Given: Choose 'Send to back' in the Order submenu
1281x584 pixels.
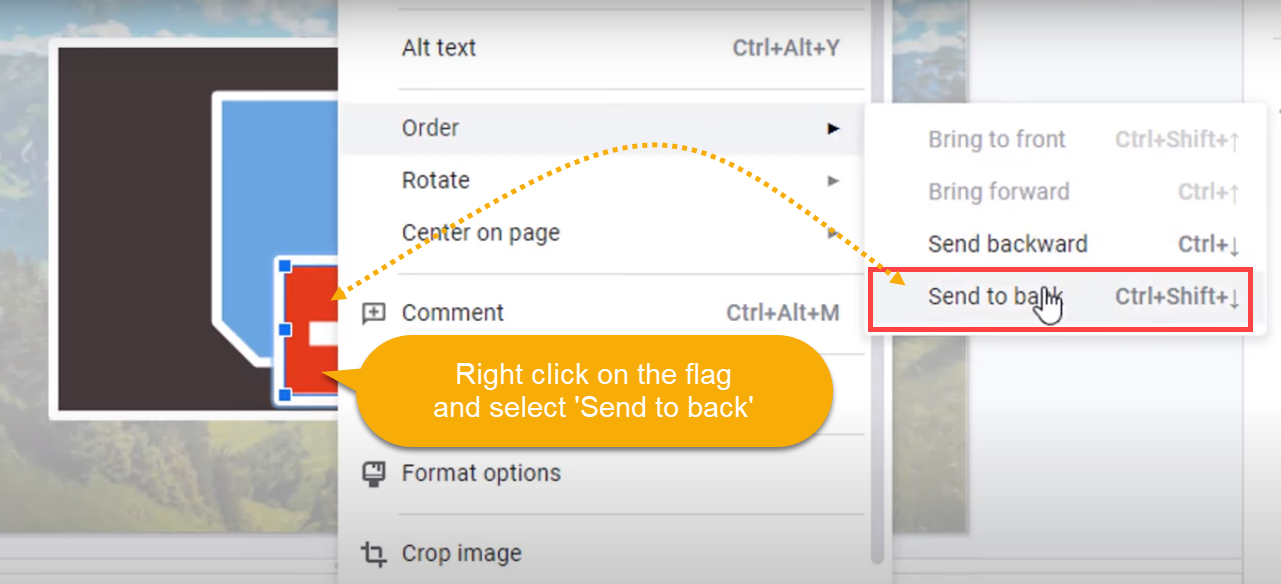Looking at the screenshot, I should [996, 296].
